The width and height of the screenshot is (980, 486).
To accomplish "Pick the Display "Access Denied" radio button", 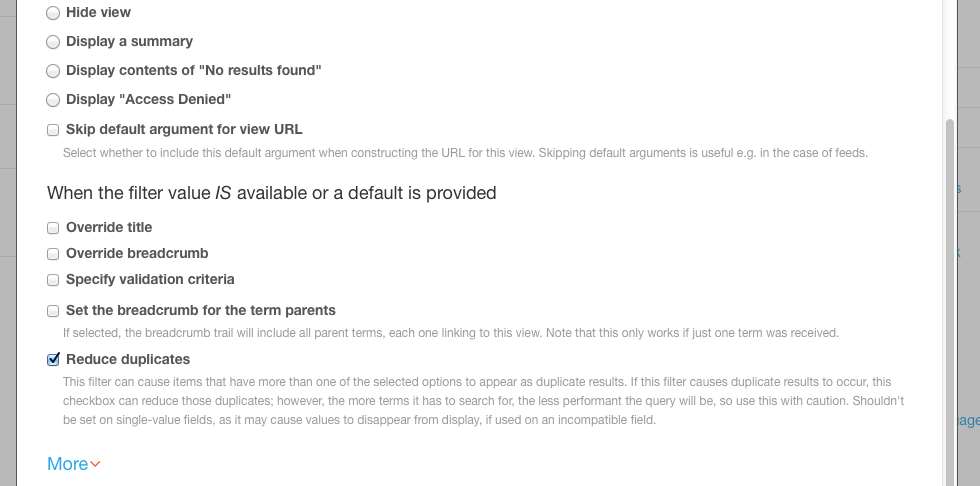I will point(53,100).
